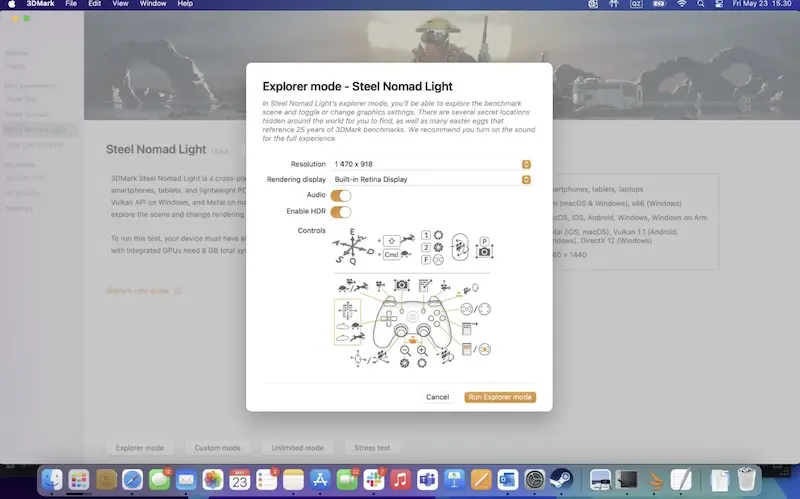
Task: Open the Resolution dropdown
Action: [x=432, y=164]
